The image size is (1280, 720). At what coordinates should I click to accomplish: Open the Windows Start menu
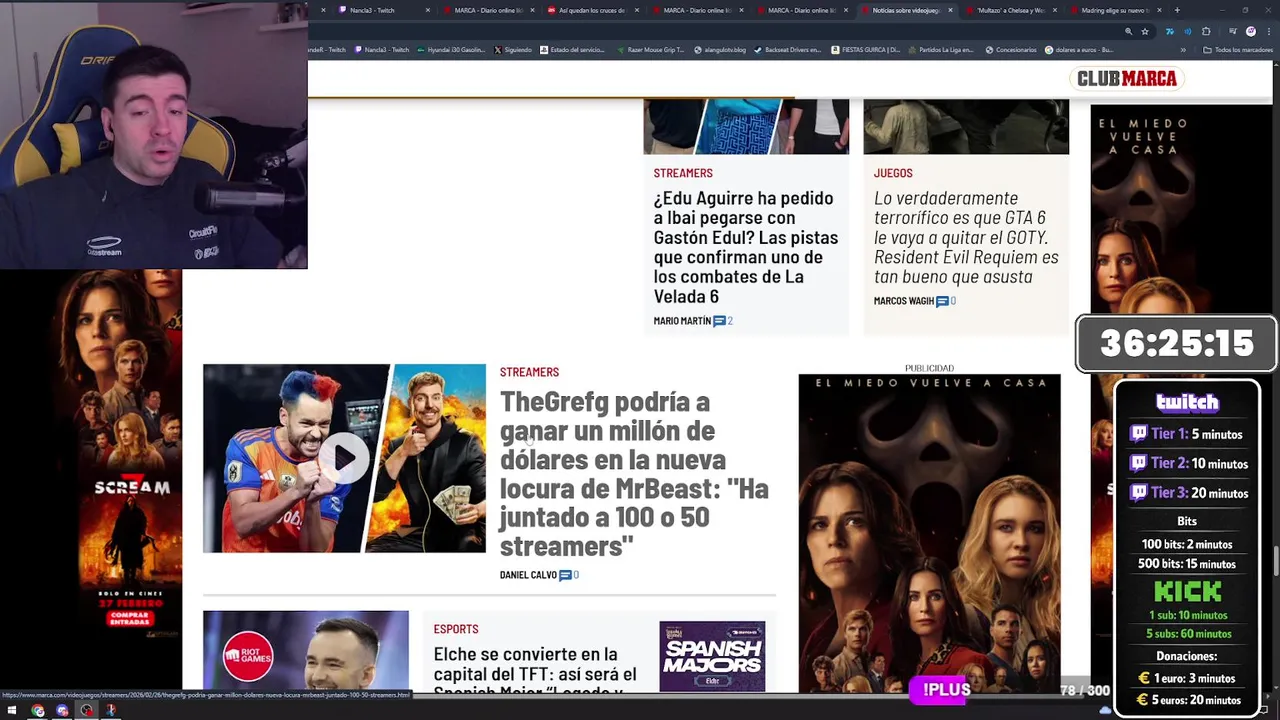point(12,711)
